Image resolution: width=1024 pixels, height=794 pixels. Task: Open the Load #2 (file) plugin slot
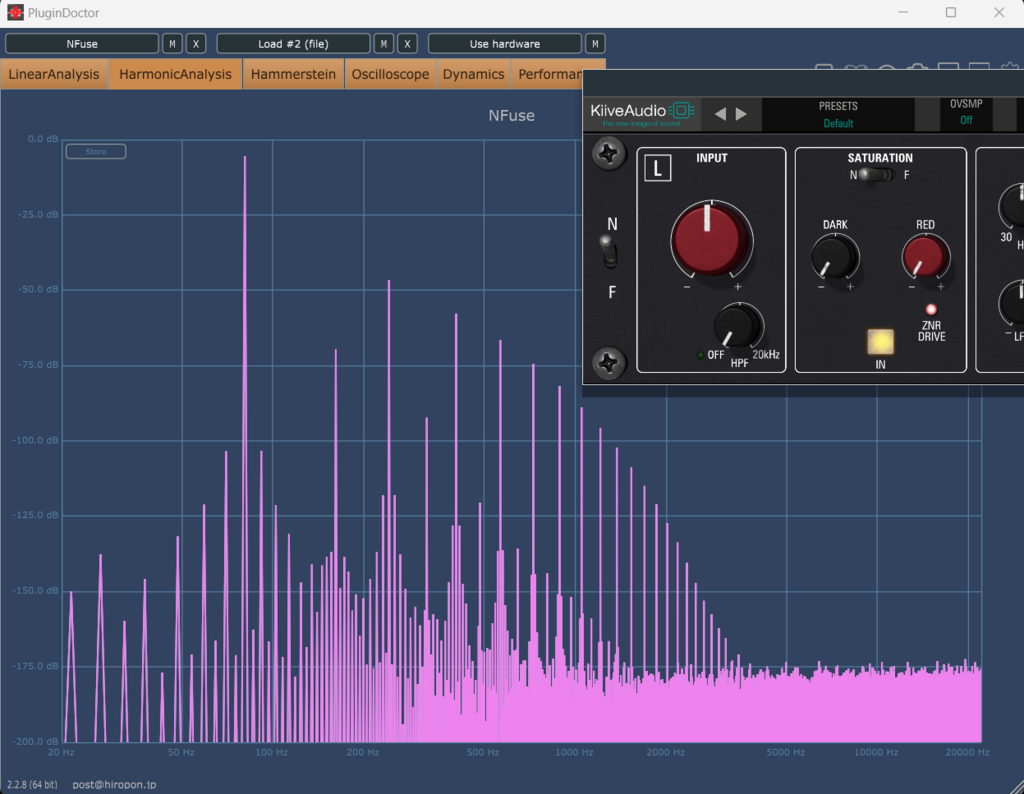293,44
